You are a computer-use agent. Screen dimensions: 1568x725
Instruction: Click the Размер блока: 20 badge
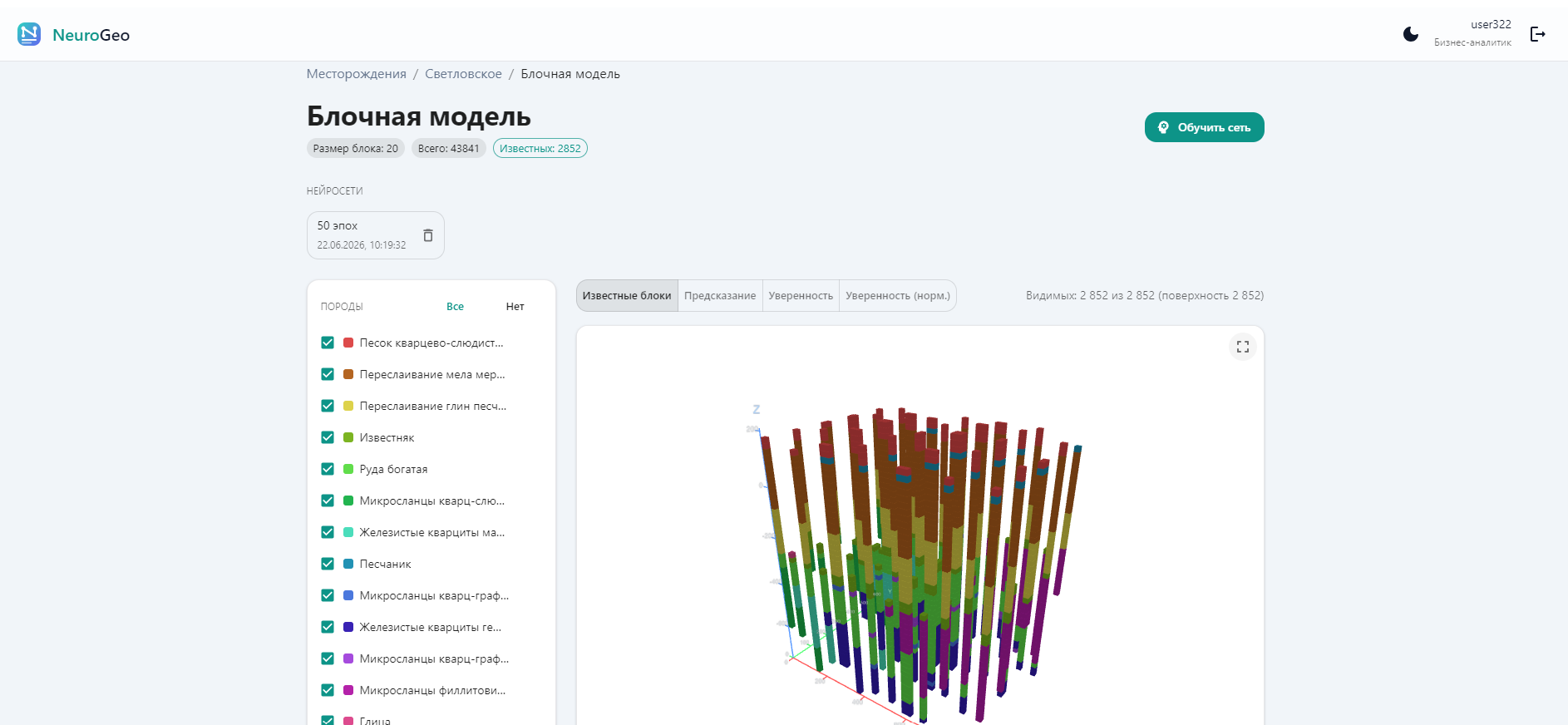point(356,148)
